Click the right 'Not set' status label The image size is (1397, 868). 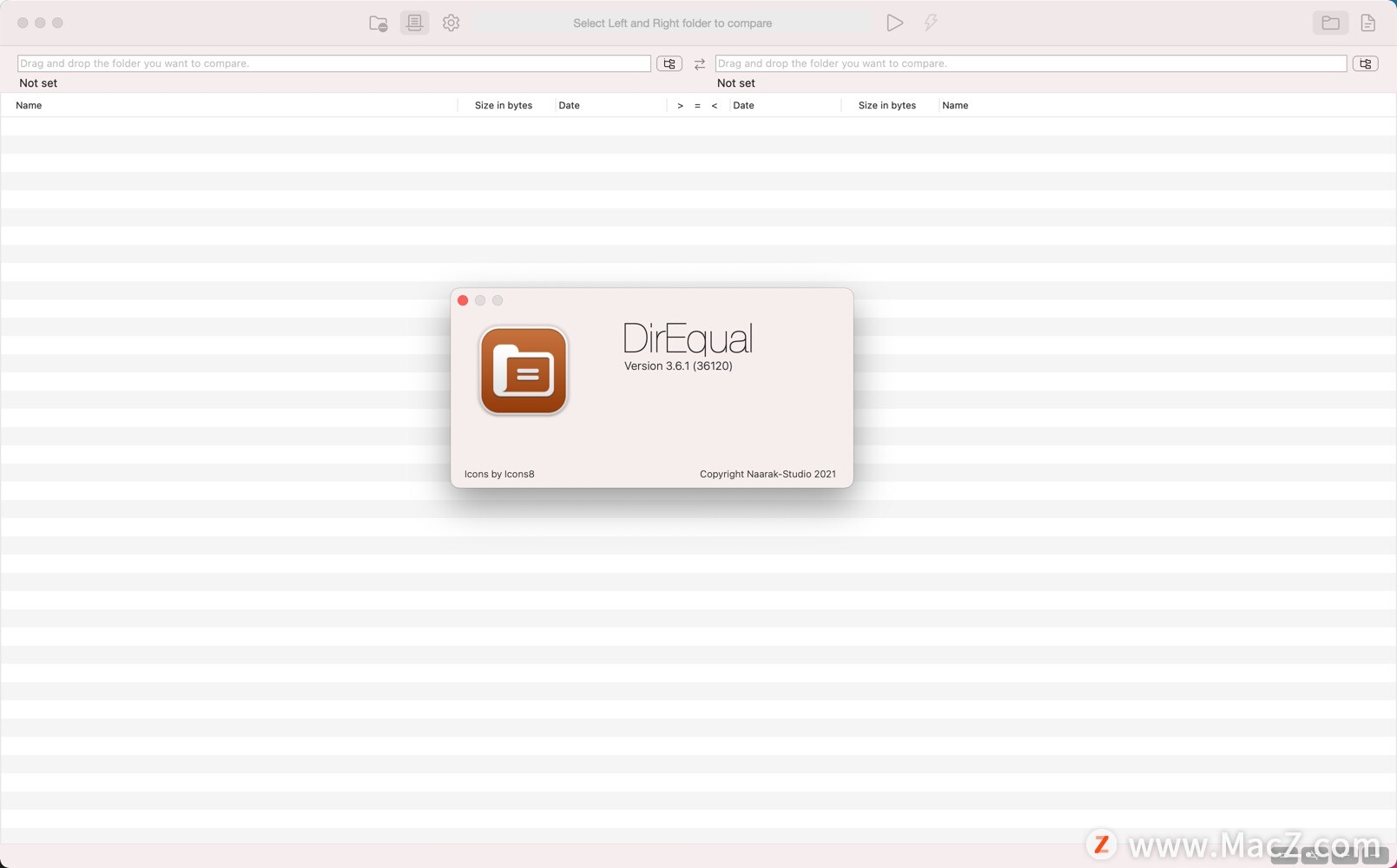[x=736, y=83]
